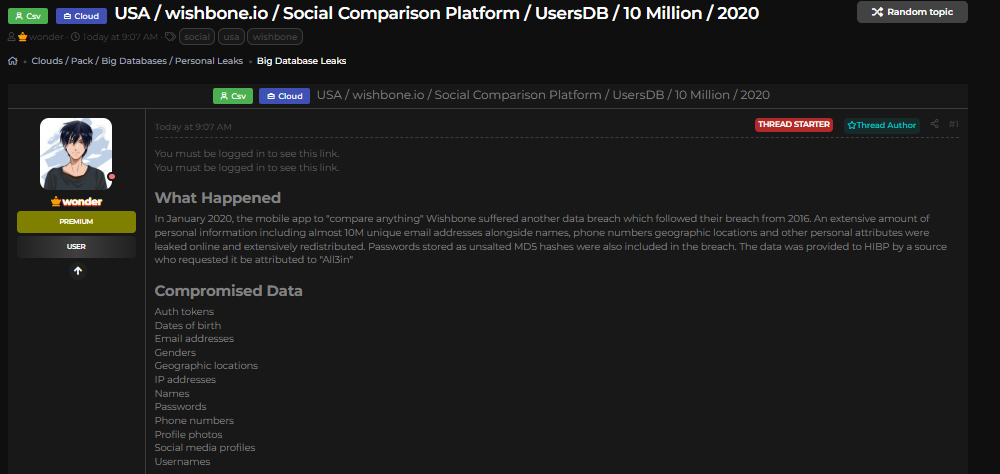1000x474 pixels.
Task: Click 'Today at 9:07 AM' under title
Action: [119, 37]
